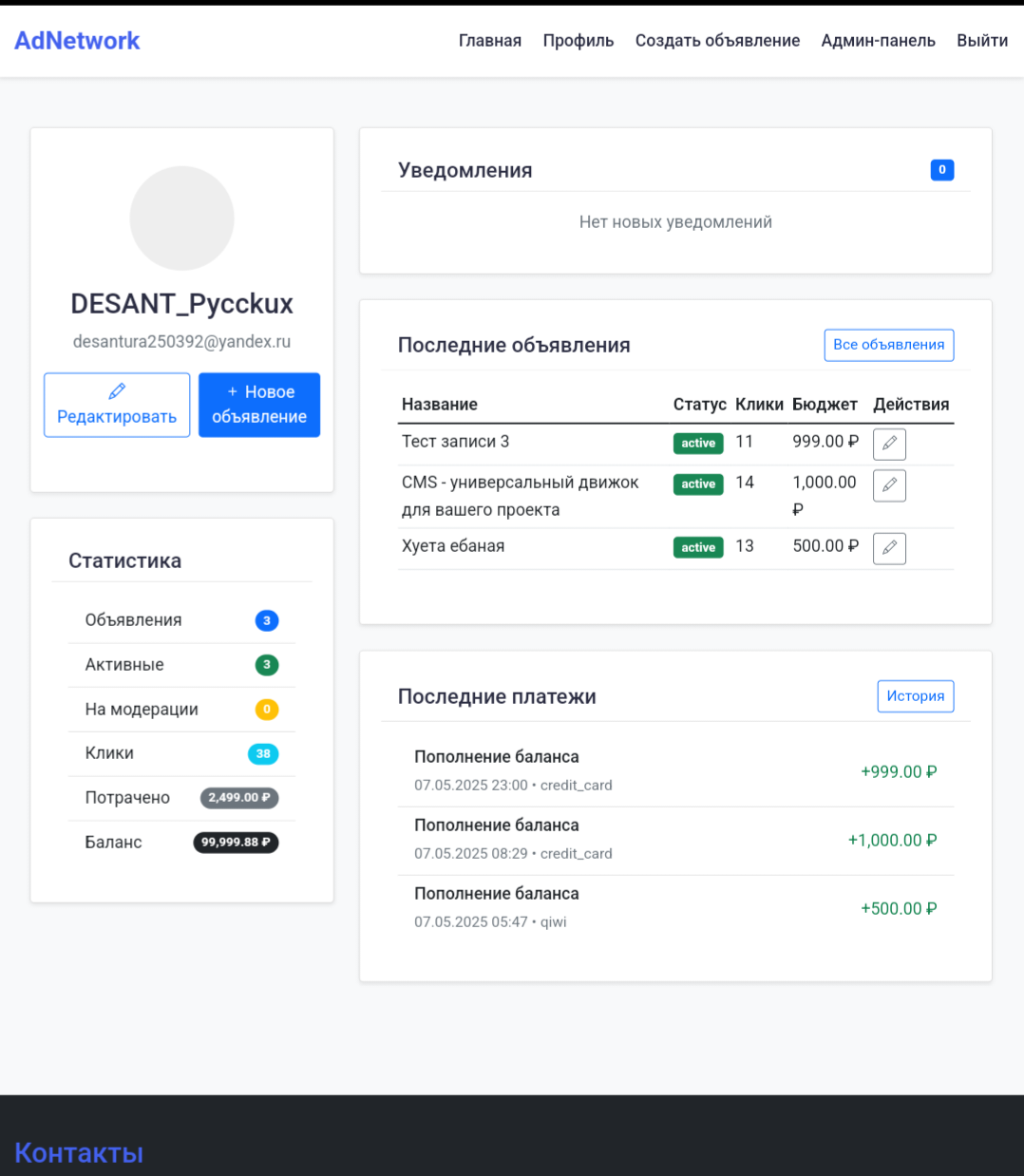Viewport: 1024px width, 1176px height.
Task: Click the Объявления count badge in Статистика
Action: (266, 620)
